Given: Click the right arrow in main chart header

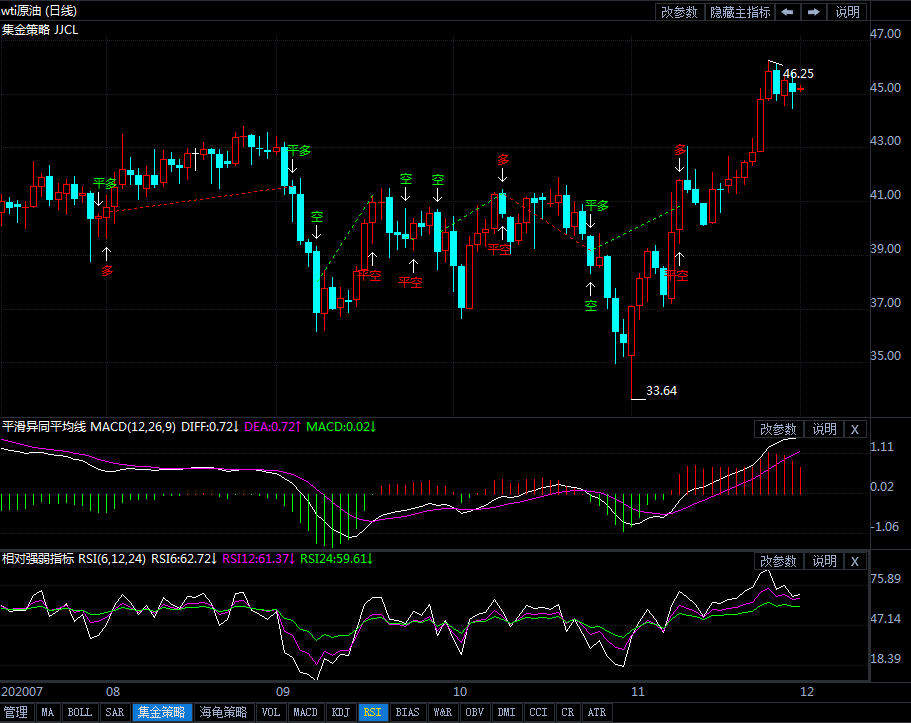Looking at the screenshot, I should tap(814, 12).
